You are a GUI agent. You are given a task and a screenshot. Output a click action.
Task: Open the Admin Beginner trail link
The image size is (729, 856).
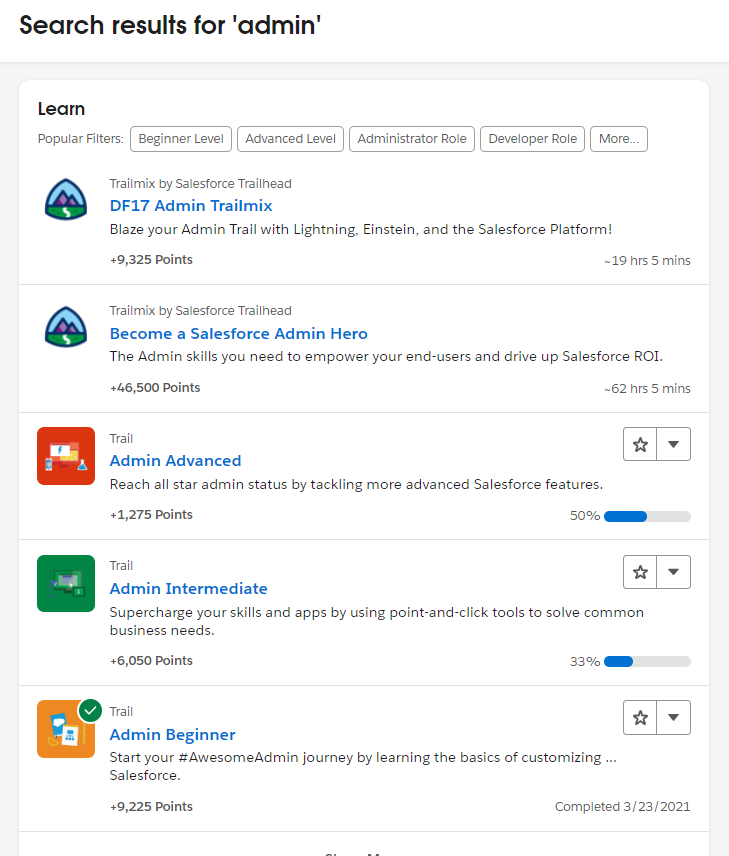[x=173, y=735]
